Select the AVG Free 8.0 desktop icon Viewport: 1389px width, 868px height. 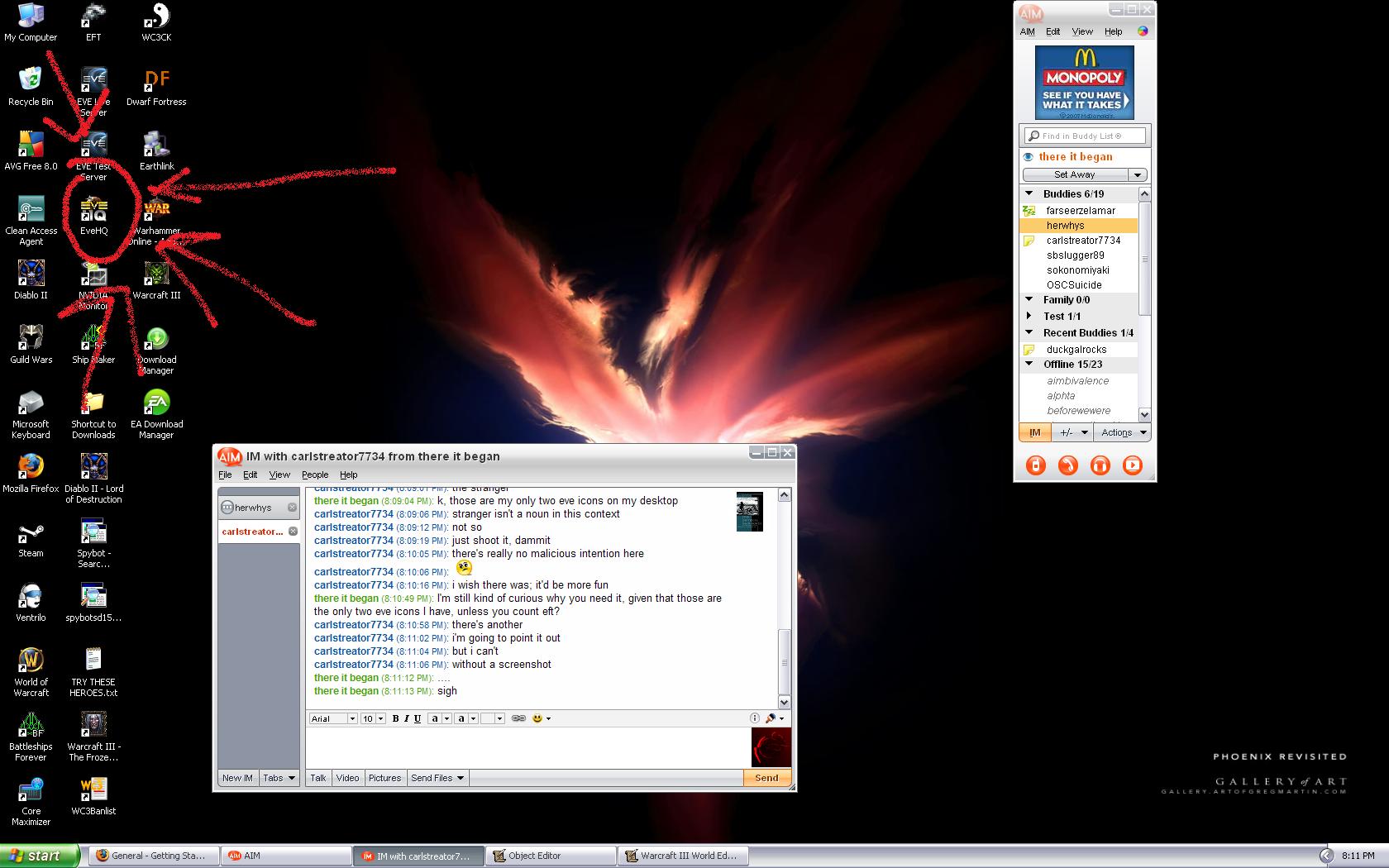[31, 151]
